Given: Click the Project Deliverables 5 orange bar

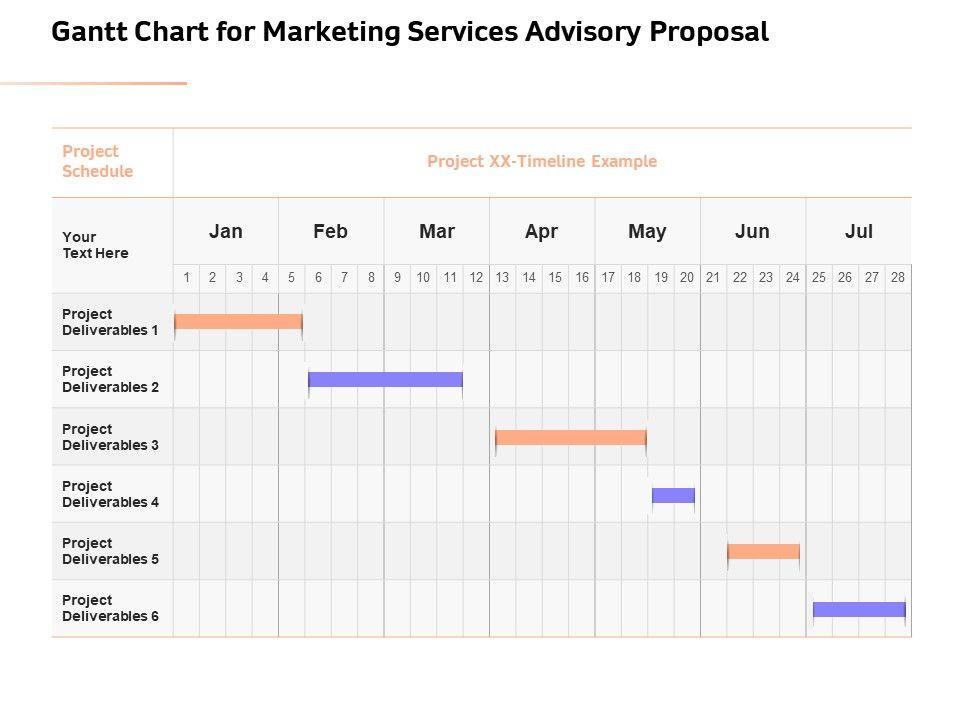Looking at the screenshot, I should (x=763, y=551).
